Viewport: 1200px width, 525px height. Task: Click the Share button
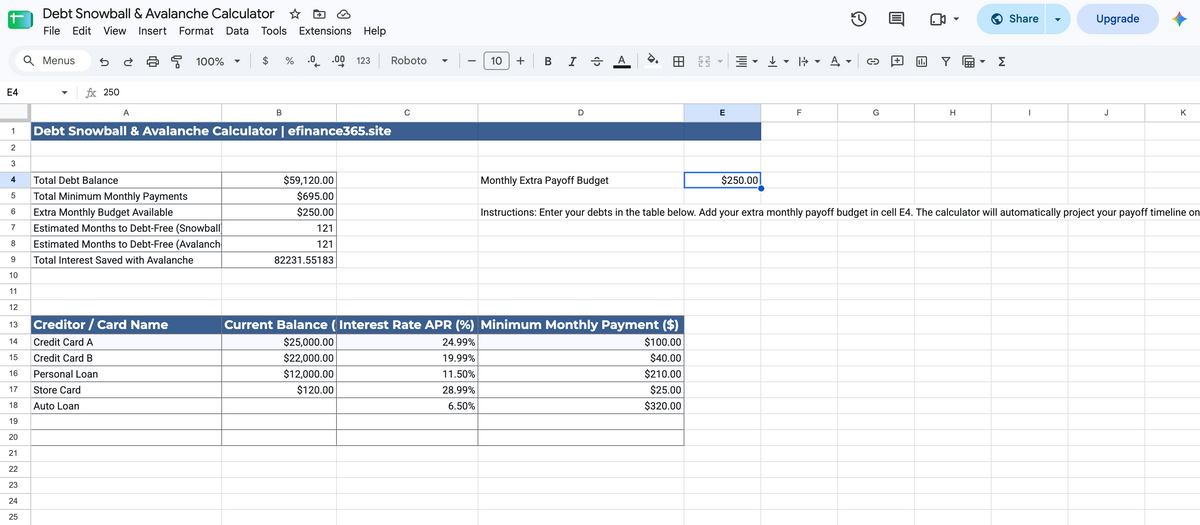pyautogui.click(x=1014, y=19)
